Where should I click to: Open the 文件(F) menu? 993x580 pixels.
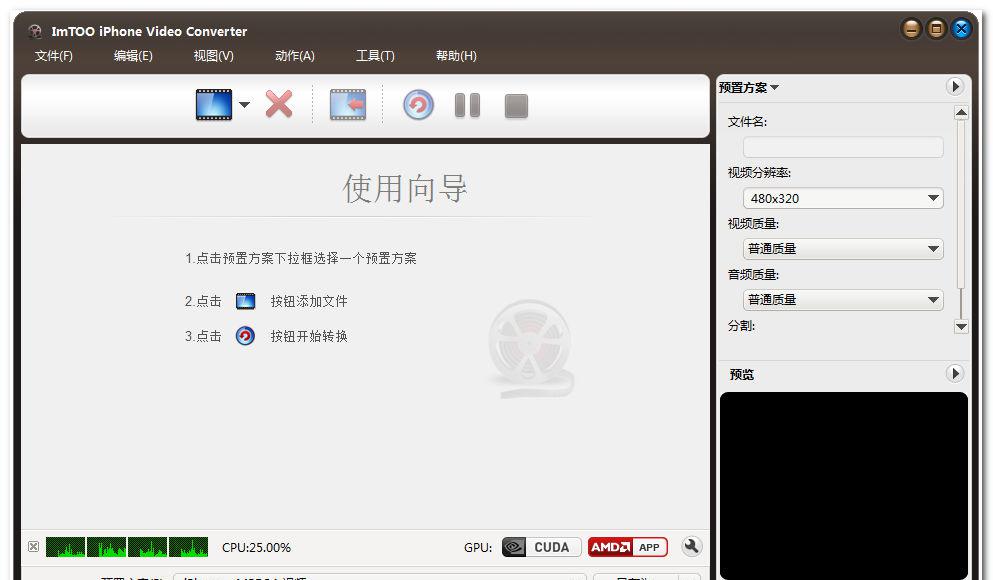coord(53,56)
